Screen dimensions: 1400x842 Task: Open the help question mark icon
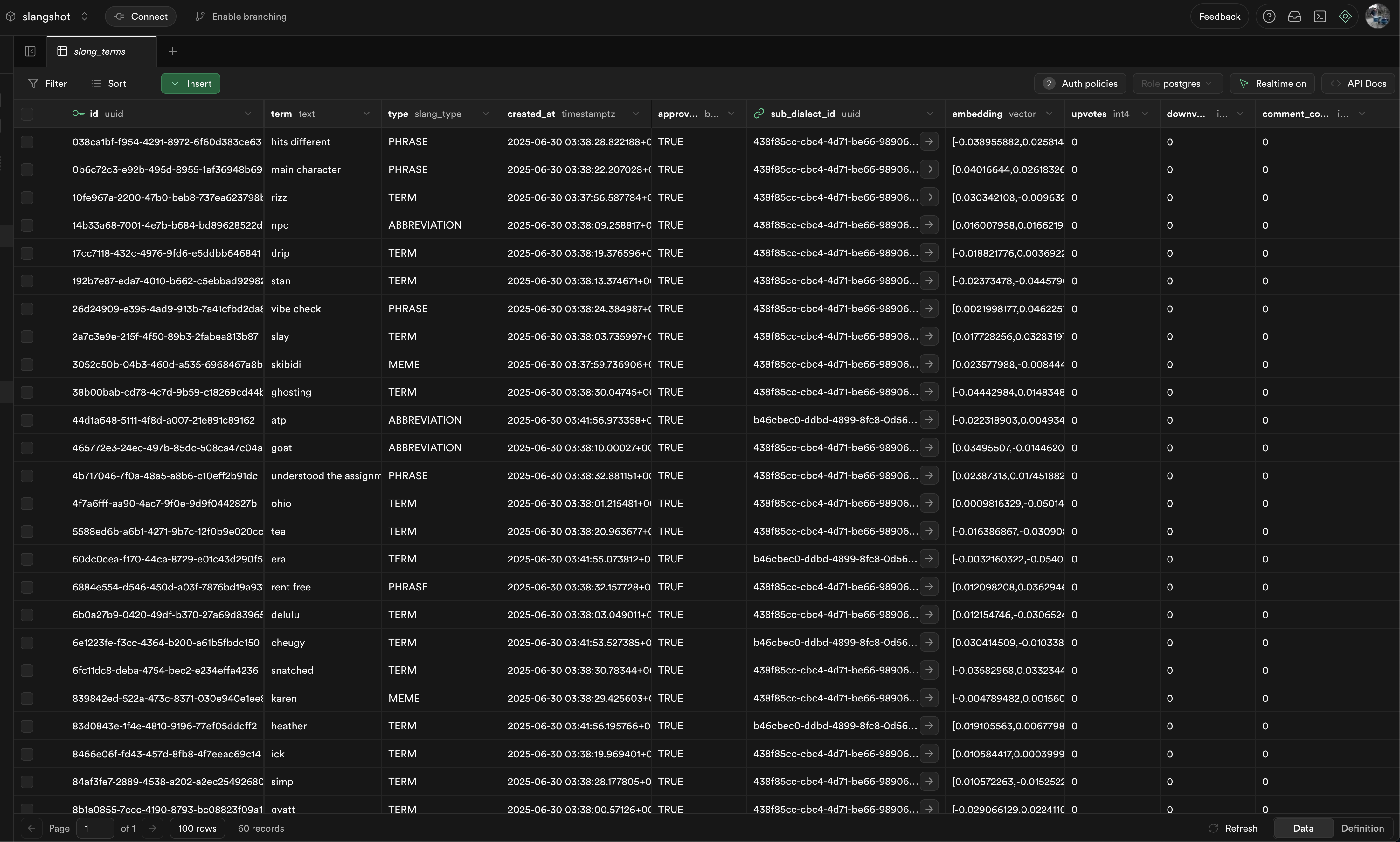click(x=1269, y=17)
